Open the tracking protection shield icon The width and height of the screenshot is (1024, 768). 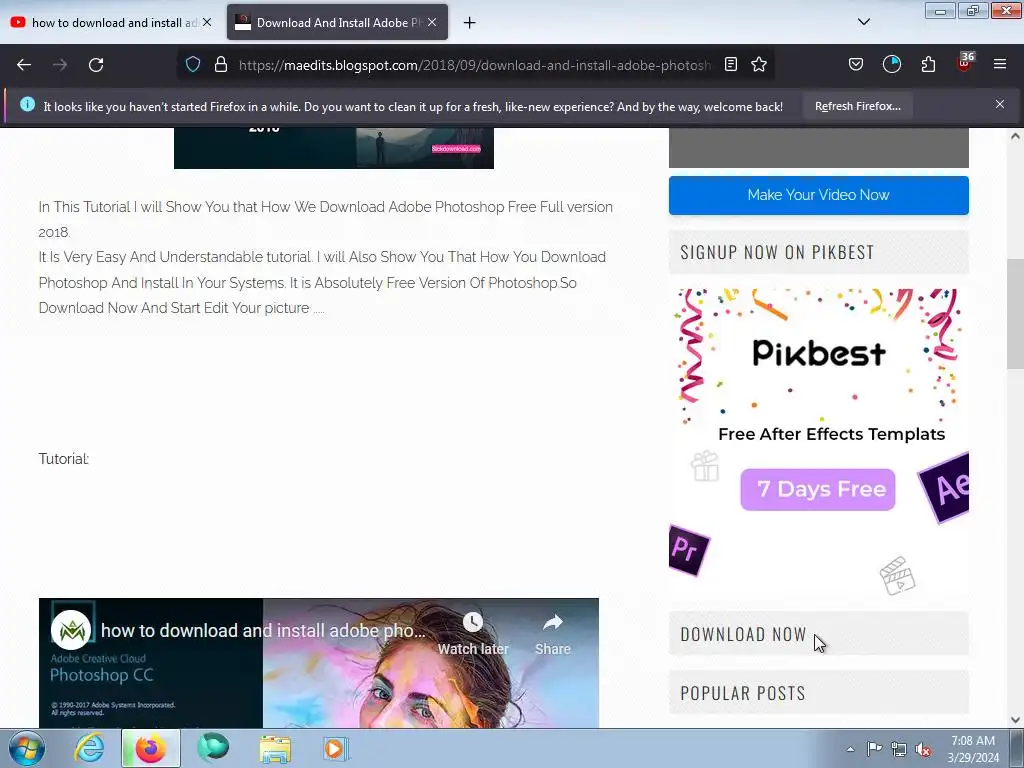[x=193, y=65]
